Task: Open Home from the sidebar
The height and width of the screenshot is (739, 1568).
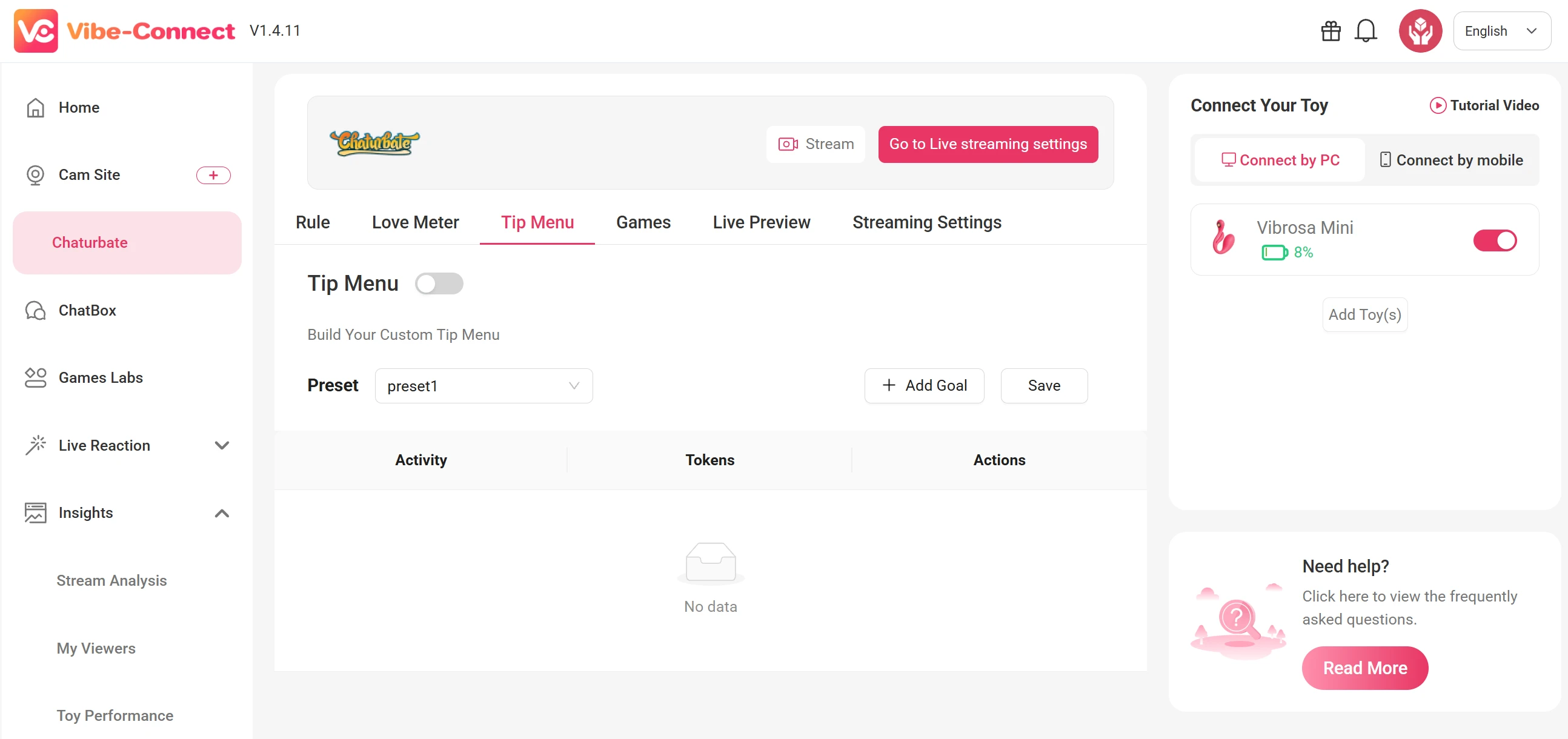Action: click(79, 108)
